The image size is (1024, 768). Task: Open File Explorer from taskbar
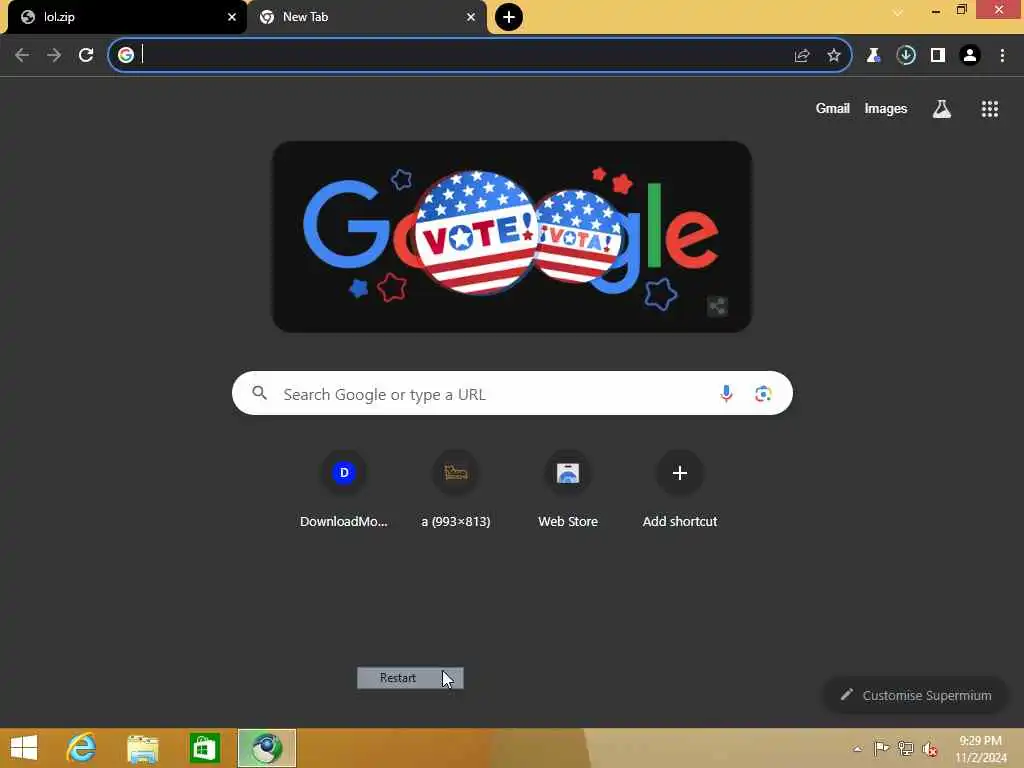pyautogui.click(x=143, y=748)
